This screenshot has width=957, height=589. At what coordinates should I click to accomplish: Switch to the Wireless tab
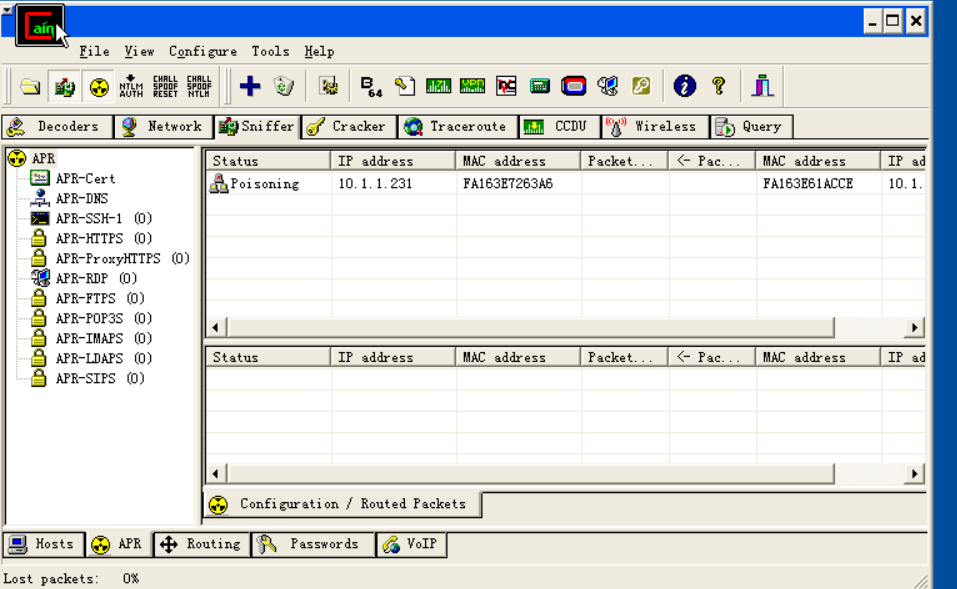pyautogui.click(x=655, y=127)
